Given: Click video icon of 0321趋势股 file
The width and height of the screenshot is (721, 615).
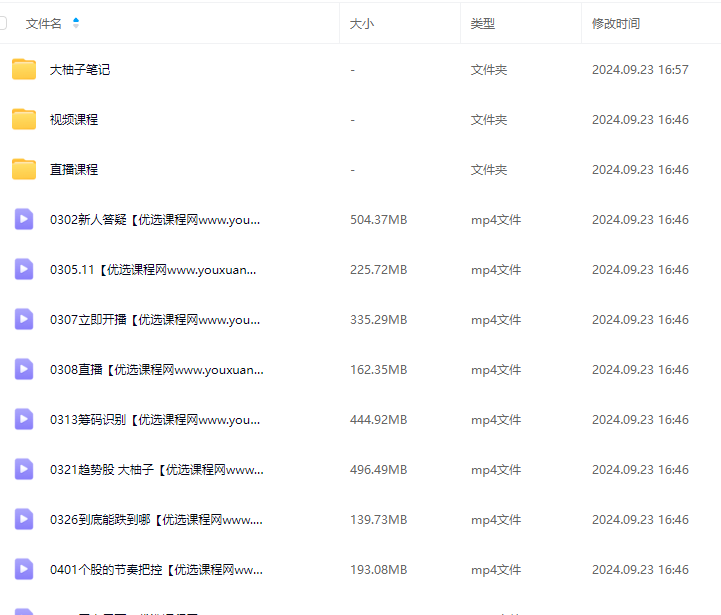Looking at the screenshot, I should 24,469.
